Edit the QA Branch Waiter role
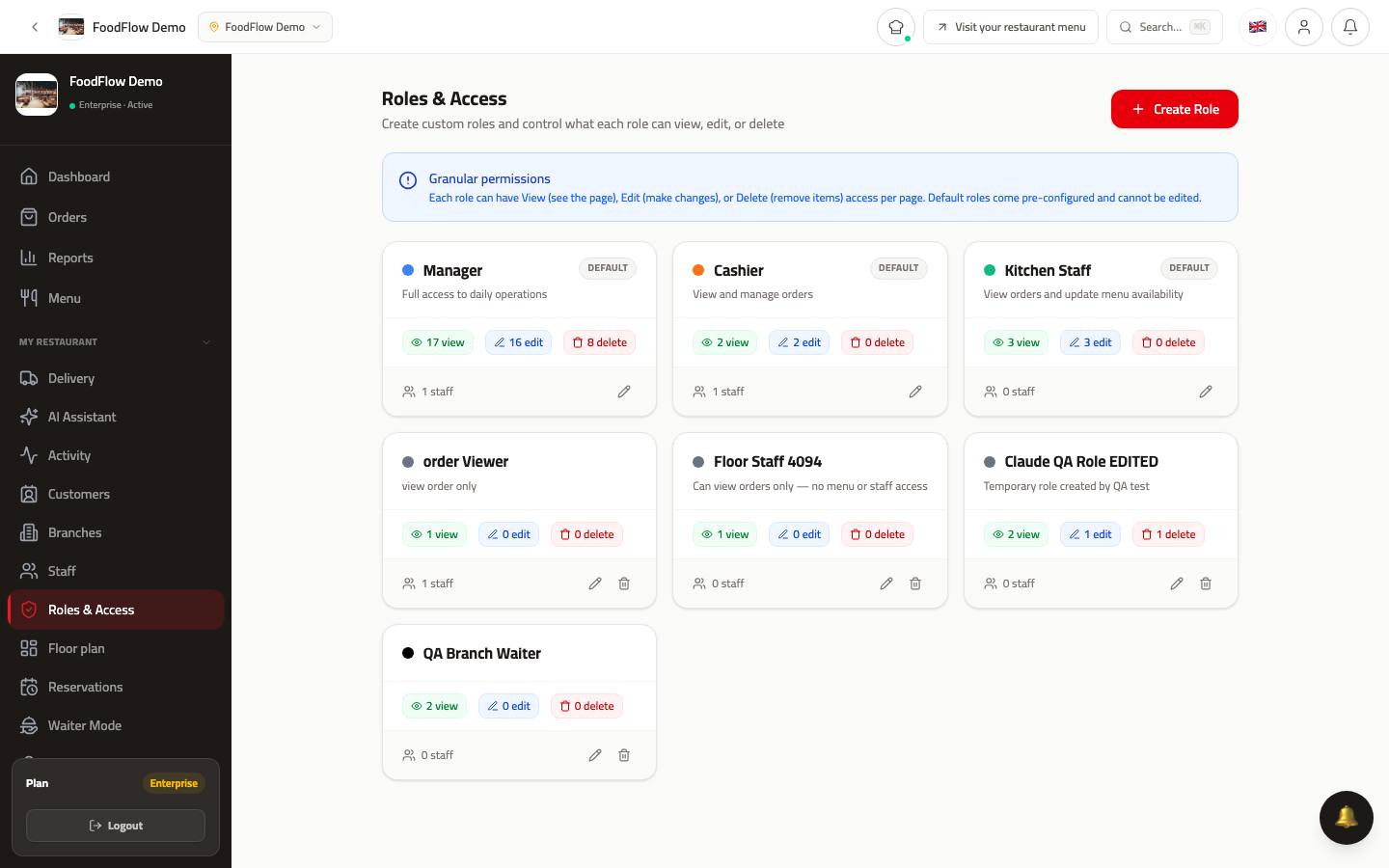 pyautogui.click(x=595, y=755)
